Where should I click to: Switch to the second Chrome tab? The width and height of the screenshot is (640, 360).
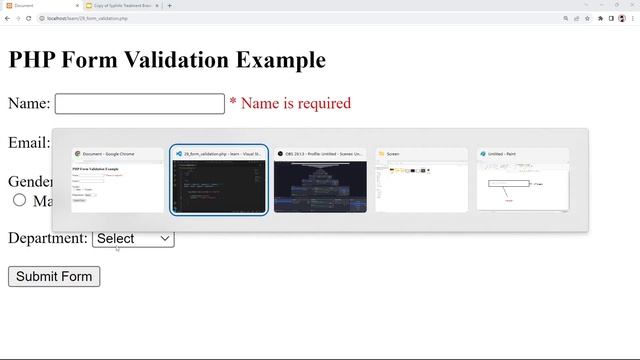click(122, 6)
